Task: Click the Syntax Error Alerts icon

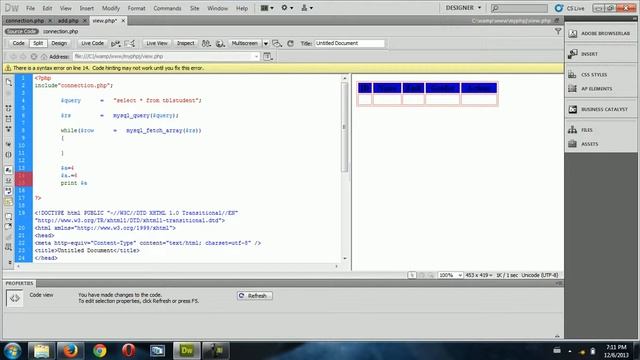Action: [9, 202]
